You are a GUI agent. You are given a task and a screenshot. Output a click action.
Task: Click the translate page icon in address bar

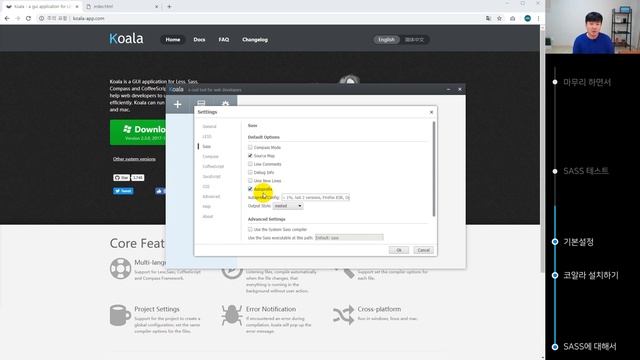tap(488, 18)
